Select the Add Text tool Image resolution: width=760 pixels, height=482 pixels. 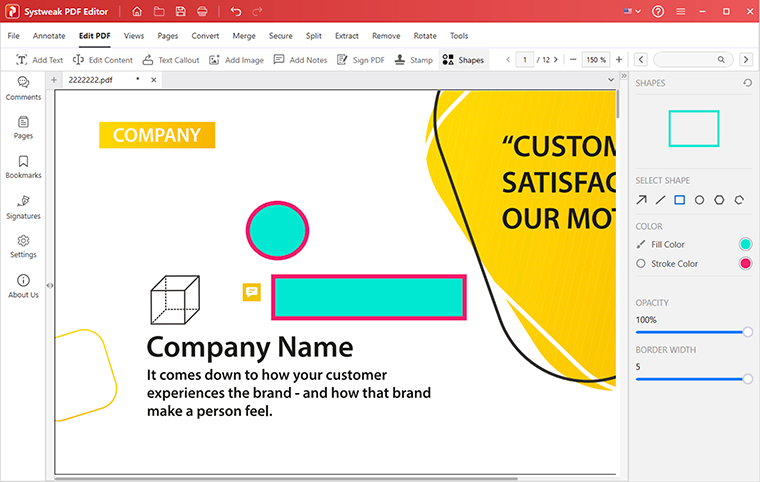tap(39, 60)
